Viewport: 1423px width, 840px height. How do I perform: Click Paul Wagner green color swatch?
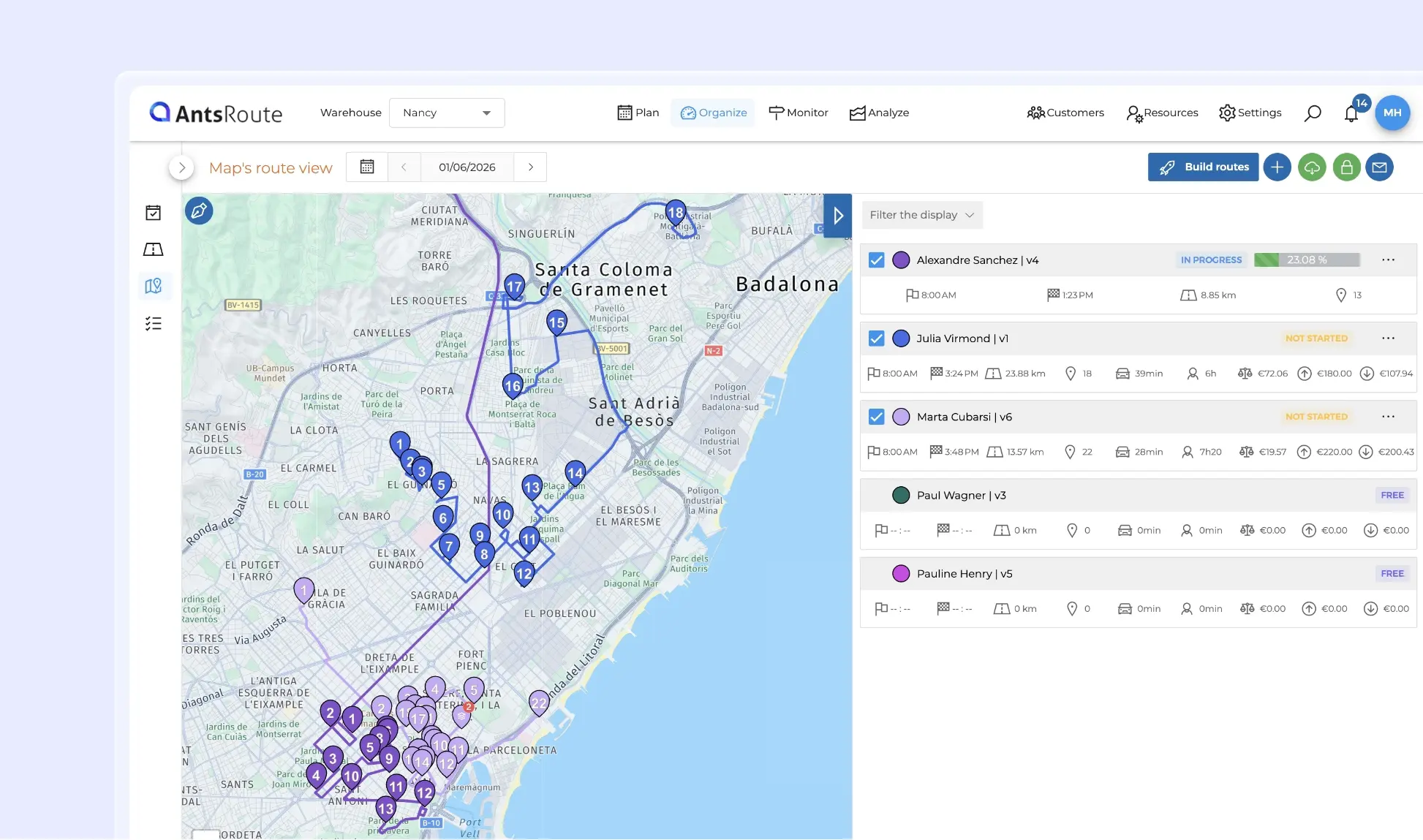[901, 495]
